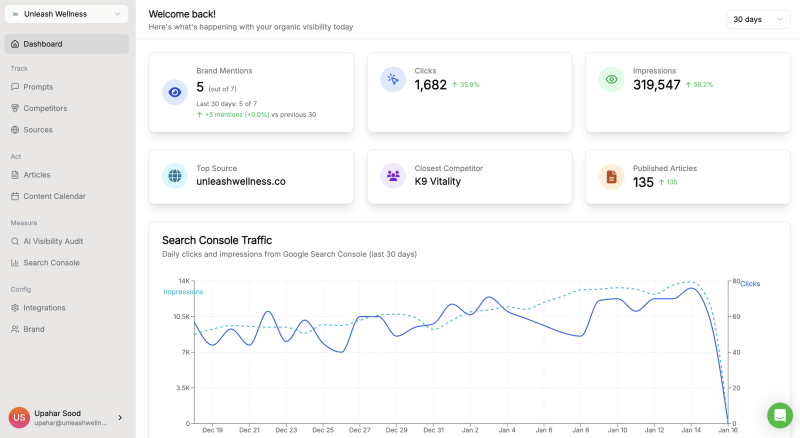Open the green chat support widget
800x438 pixels.
point(779,415)
